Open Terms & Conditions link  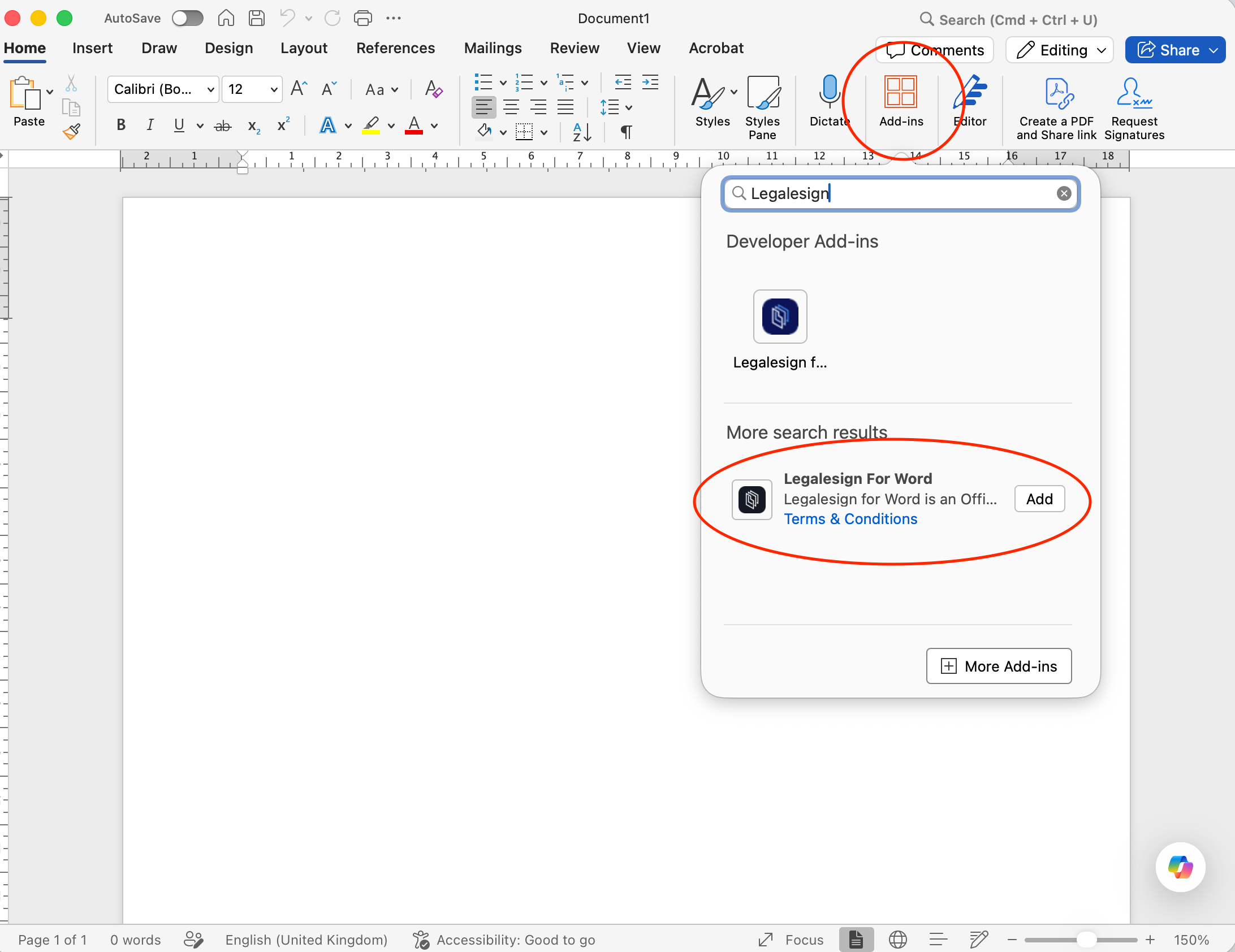850,519
